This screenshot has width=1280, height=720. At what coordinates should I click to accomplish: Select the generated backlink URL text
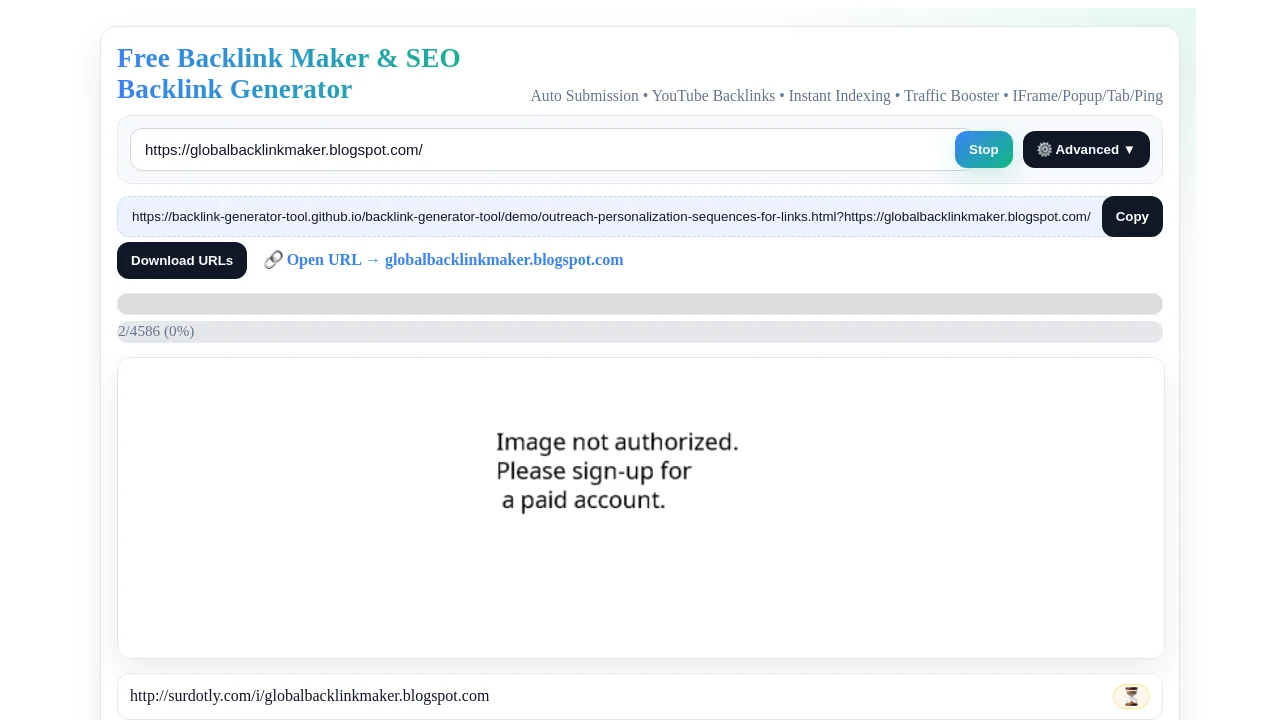(611, 216)
